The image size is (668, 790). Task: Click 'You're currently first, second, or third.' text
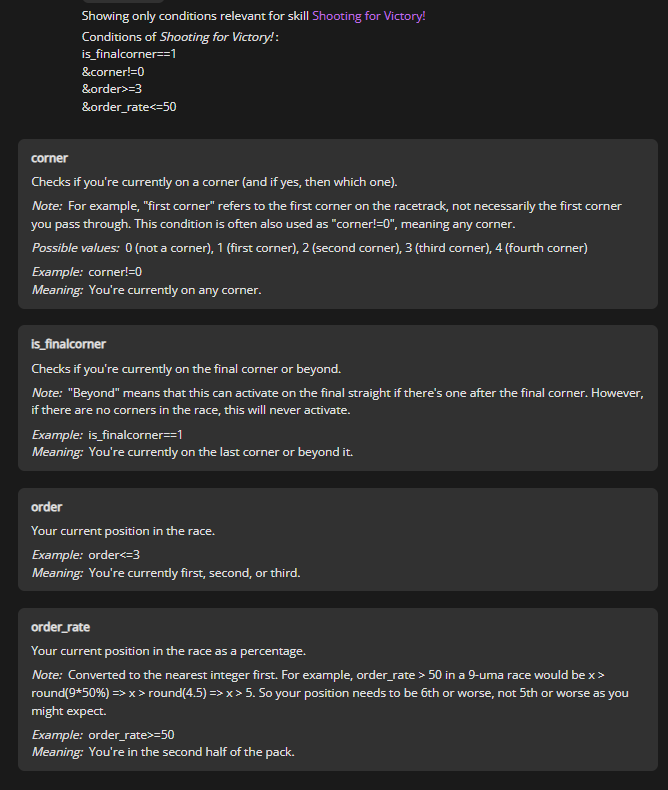[x=194, y=573]
